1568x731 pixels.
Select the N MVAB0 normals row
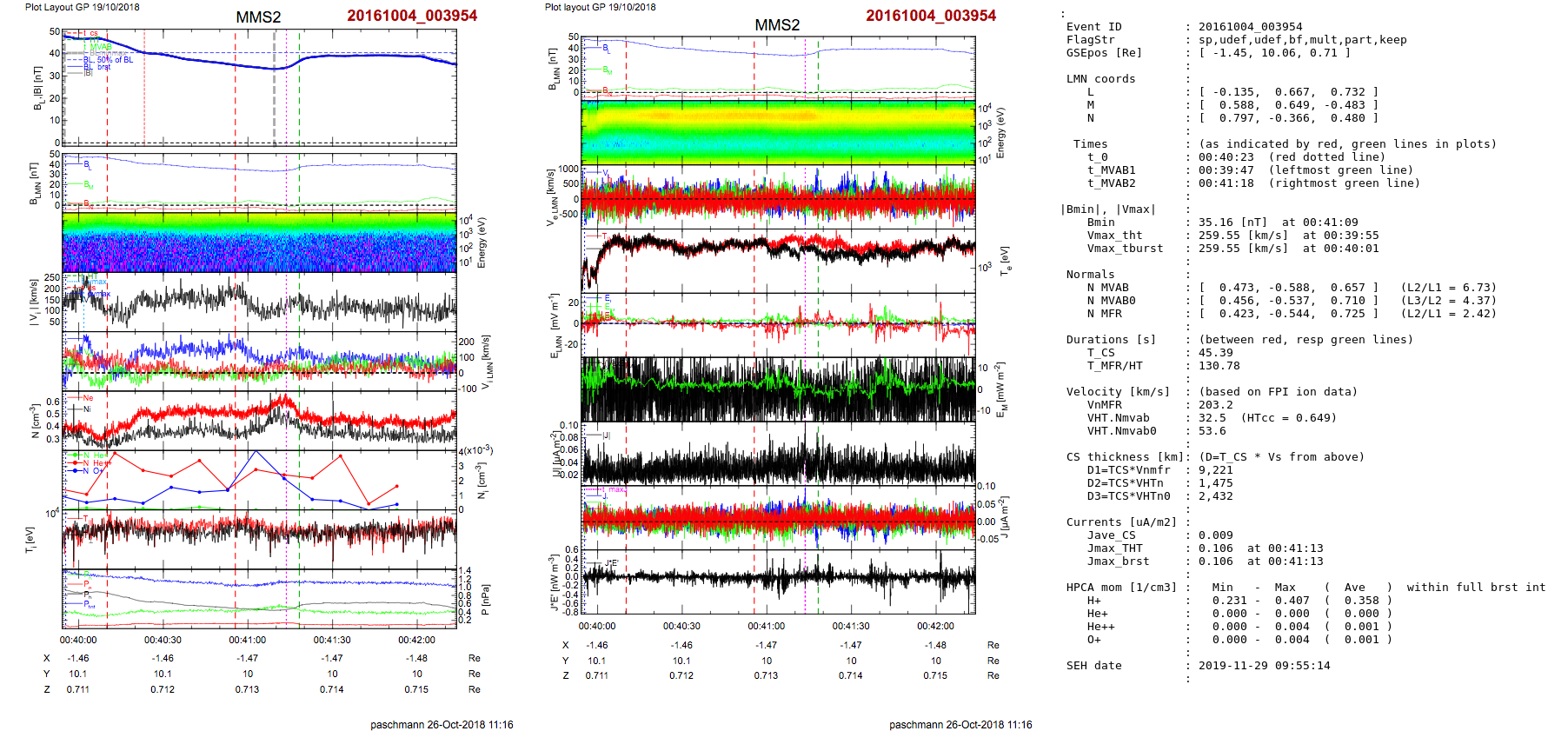1278,301
